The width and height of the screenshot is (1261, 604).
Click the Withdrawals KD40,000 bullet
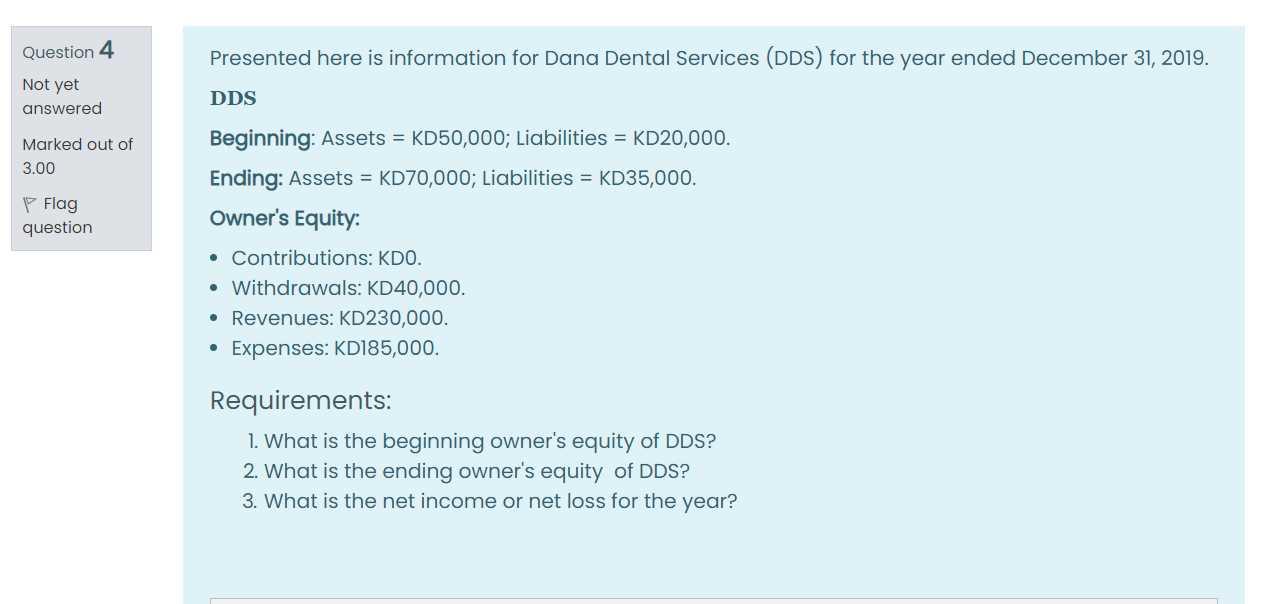348,288
